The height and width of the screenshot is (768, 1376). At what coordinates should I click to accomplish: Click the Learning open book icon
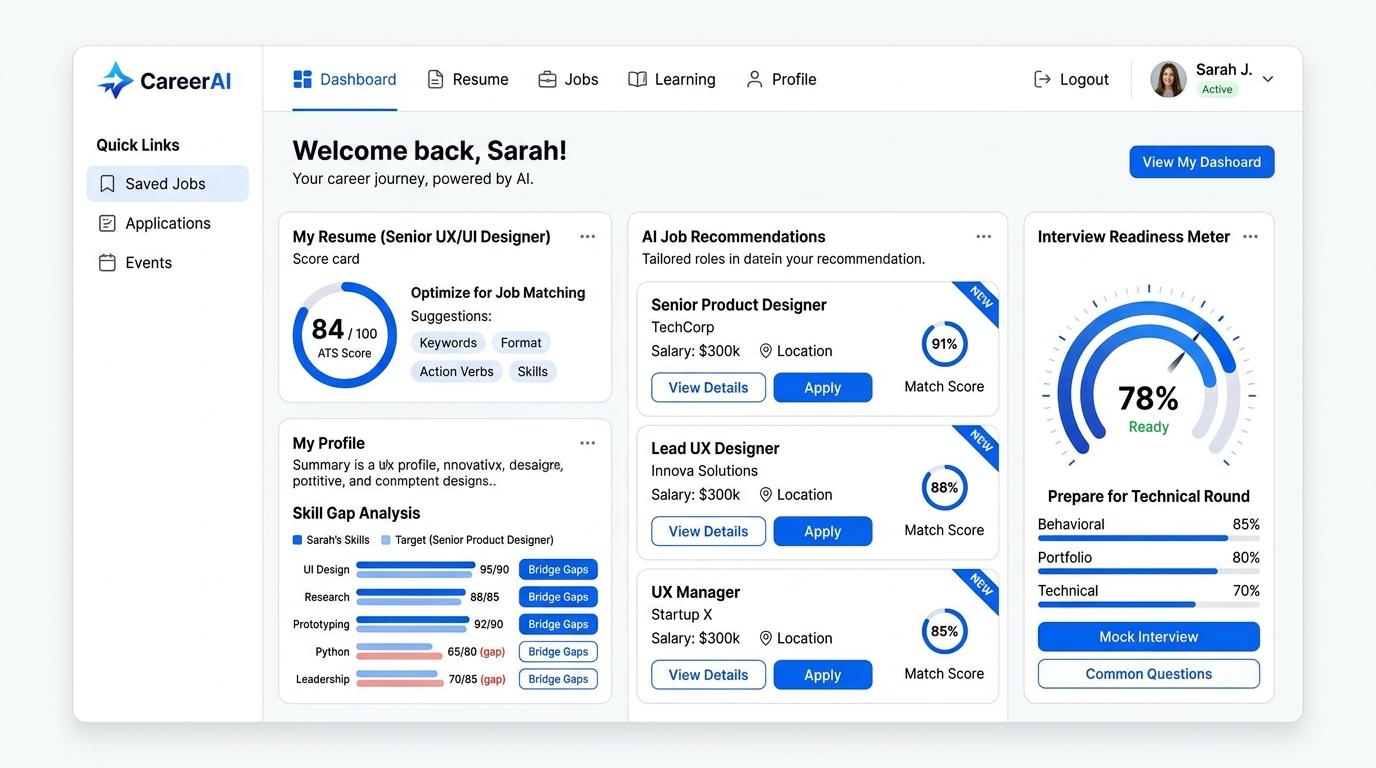tap(637, 79)
